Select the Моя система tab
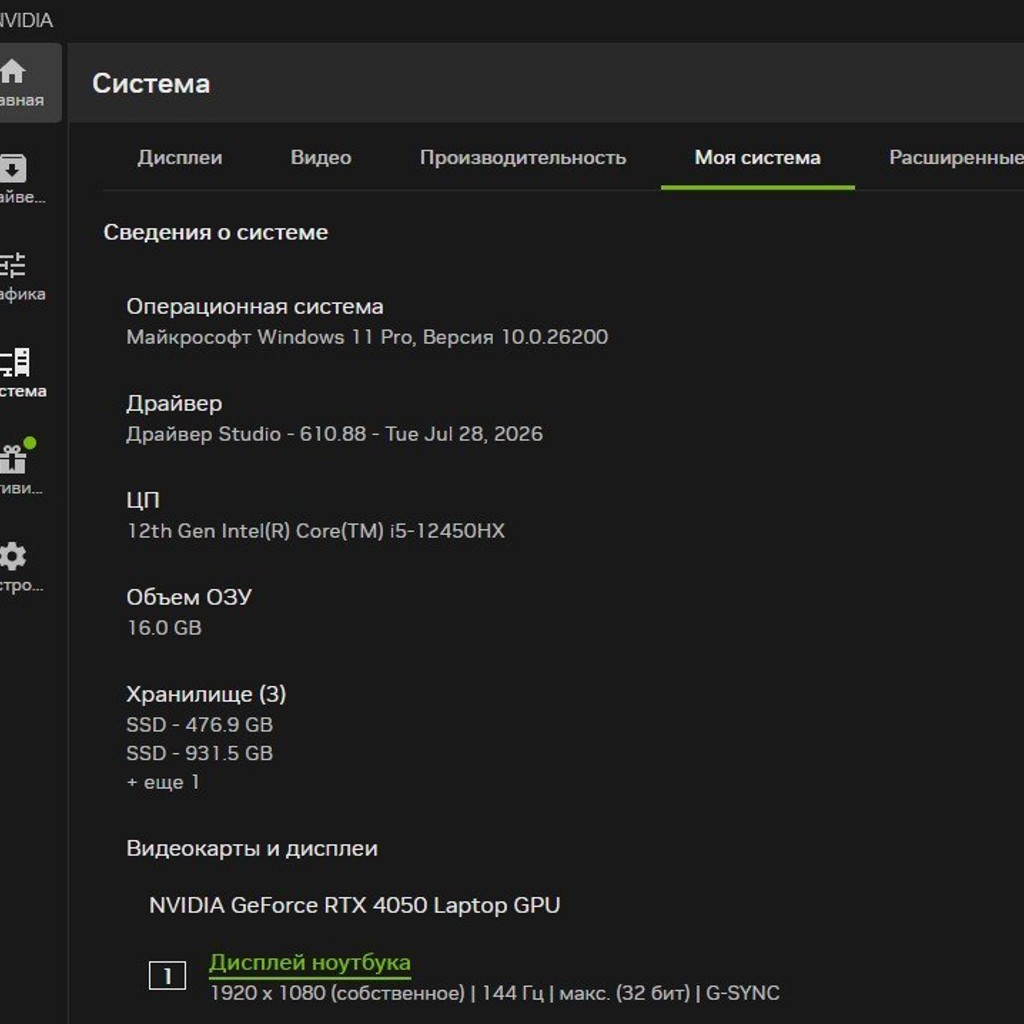 point(758,157)
